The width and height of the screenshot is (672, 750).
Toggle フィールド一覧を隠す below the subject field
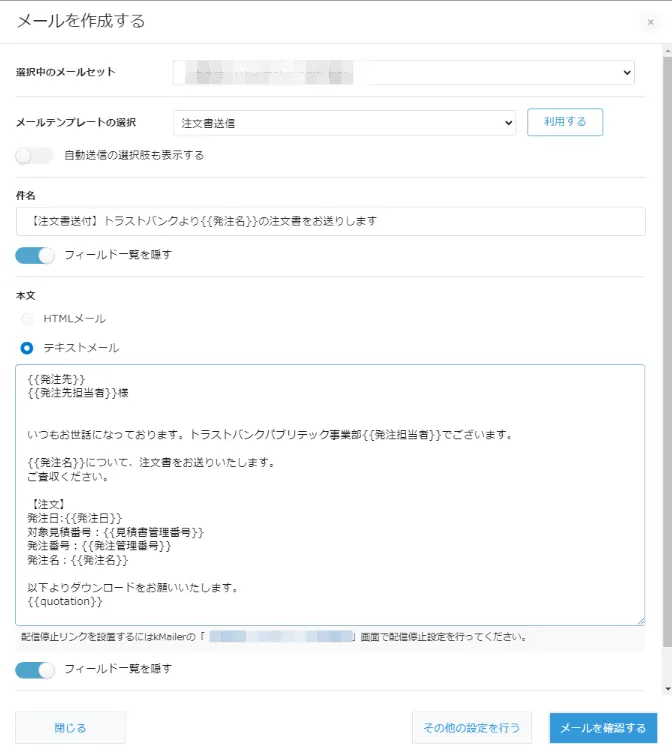pos(35,255)
